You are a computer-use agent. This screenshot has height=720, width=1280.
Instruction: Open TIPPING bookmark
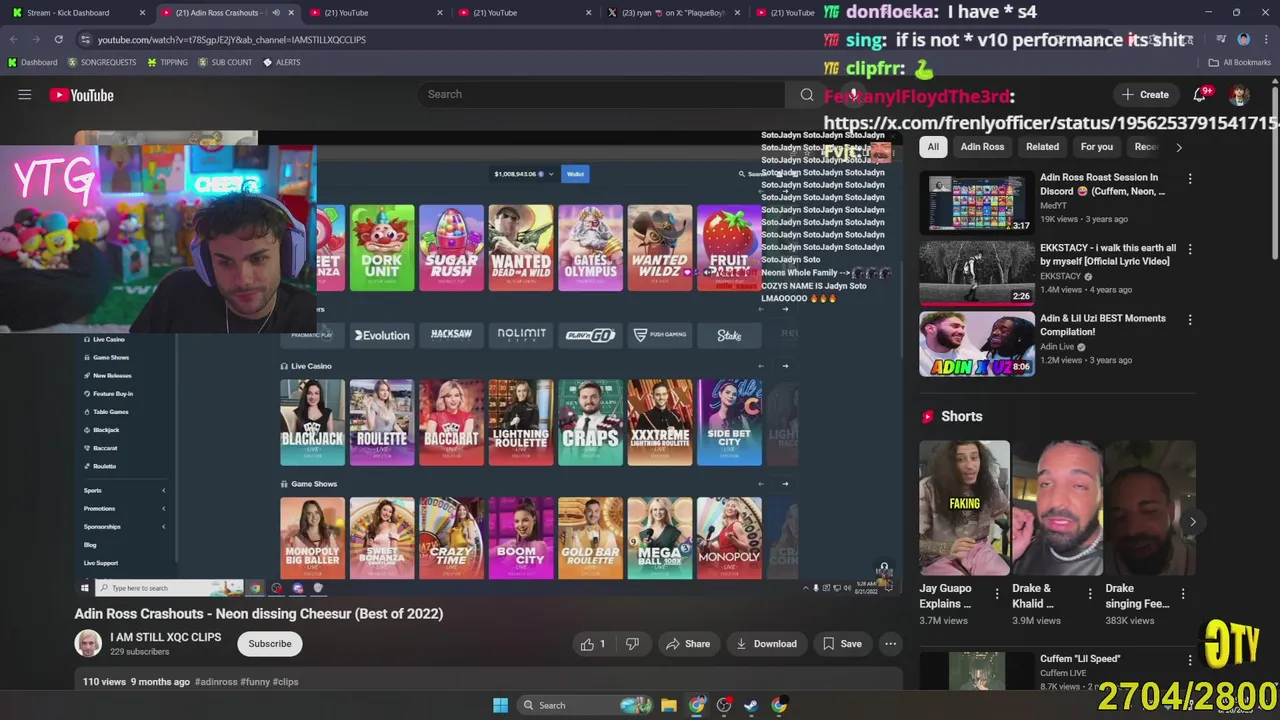tap(167, 62)
